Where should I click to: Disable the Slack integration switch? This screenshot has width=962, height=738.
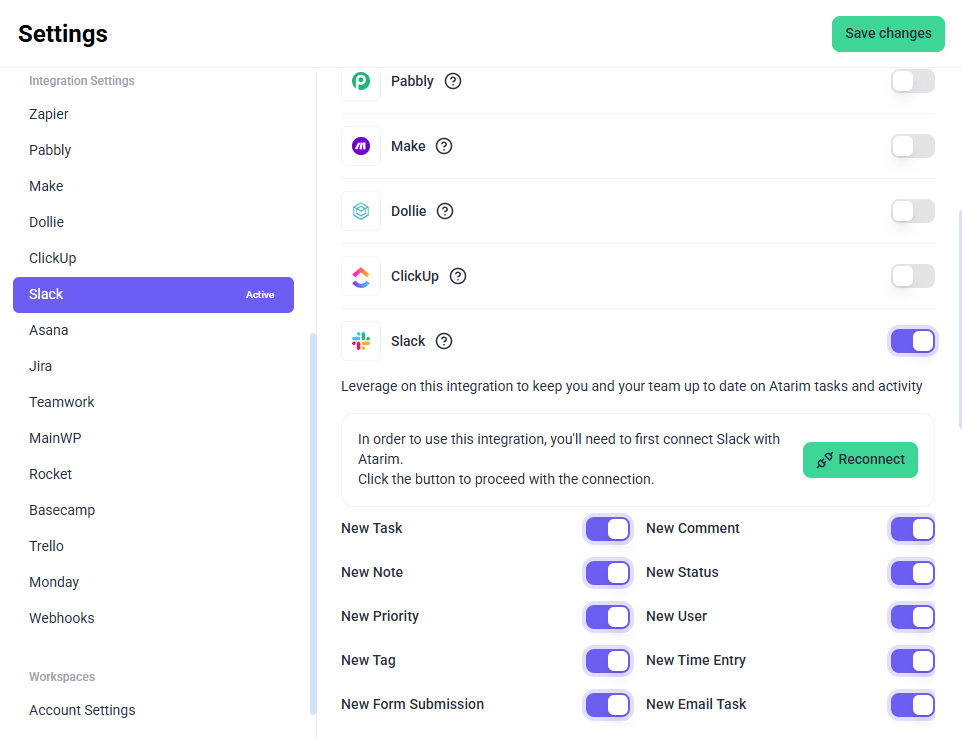click(912, 341)
